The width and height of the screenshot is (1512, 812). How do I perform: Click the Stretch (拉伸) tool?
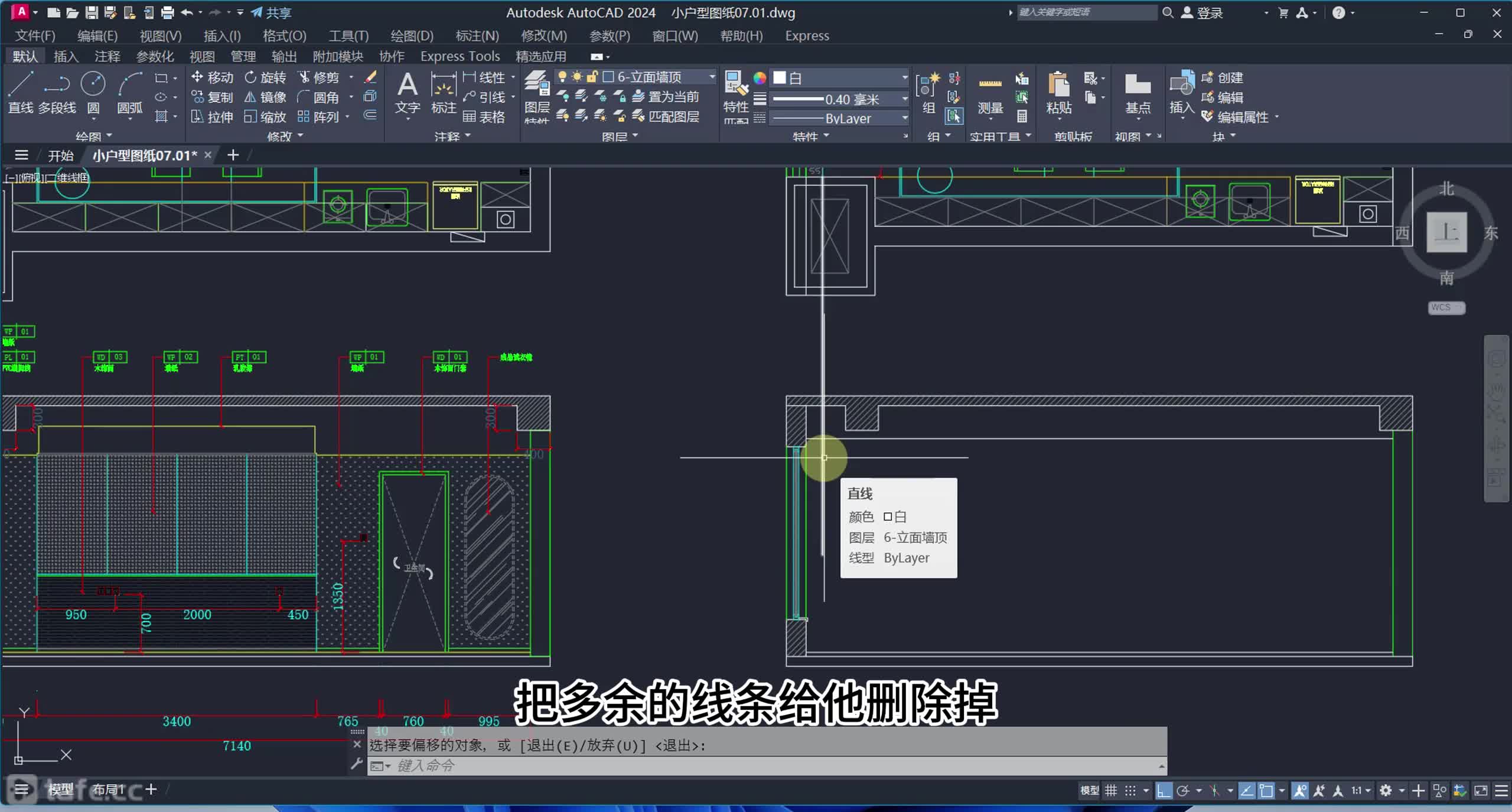[212, 116]
